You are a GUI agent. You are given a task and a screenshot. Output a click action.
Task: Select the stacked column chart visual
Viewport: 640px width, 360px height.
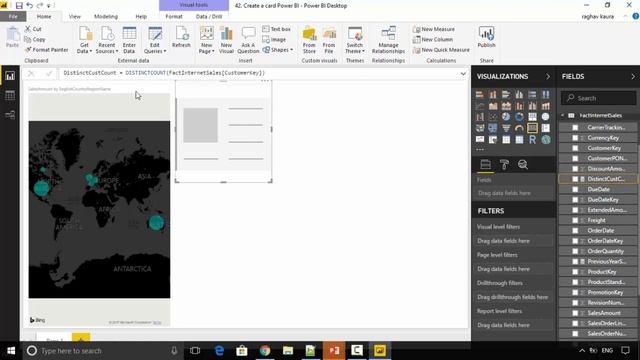tap(493, 95)
